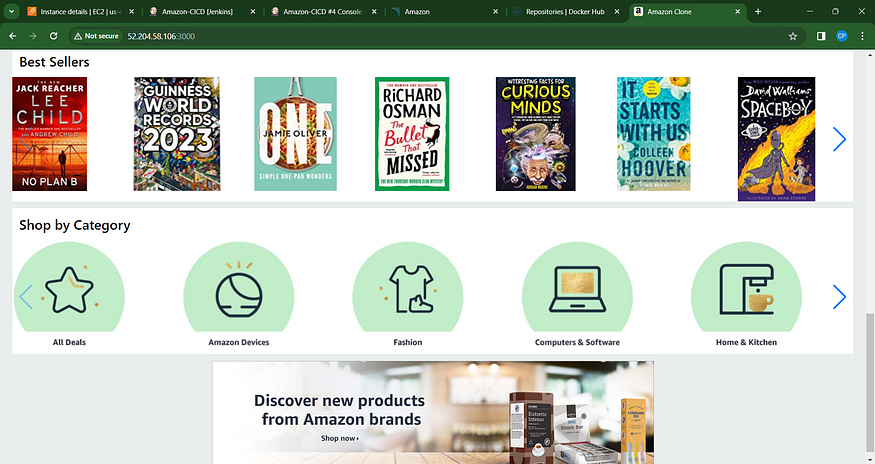Click the Not secure site info badge

coord(97,36)
